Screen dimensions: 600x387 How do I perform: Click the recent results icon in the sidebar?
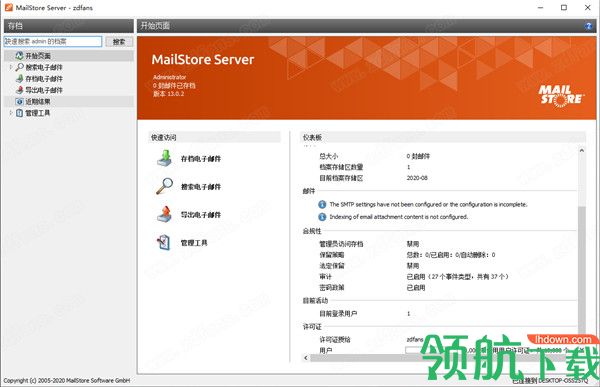tap(20, 101)
